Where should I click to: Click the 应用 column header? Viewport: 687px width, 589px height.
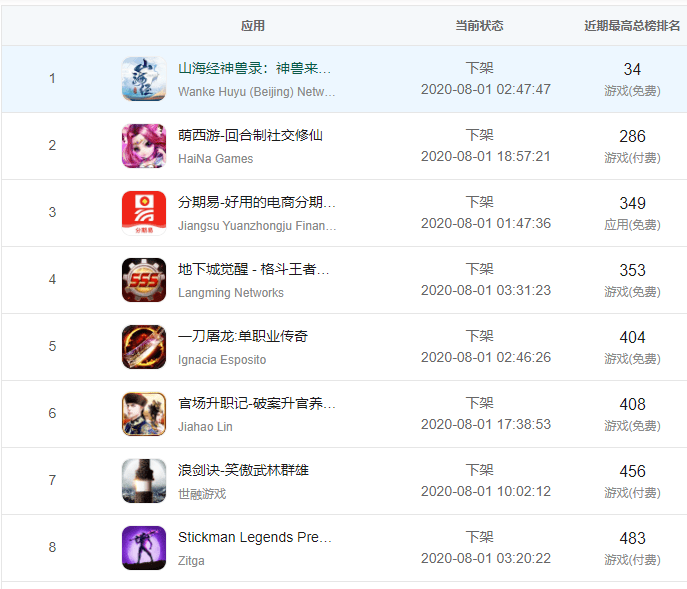253,25
